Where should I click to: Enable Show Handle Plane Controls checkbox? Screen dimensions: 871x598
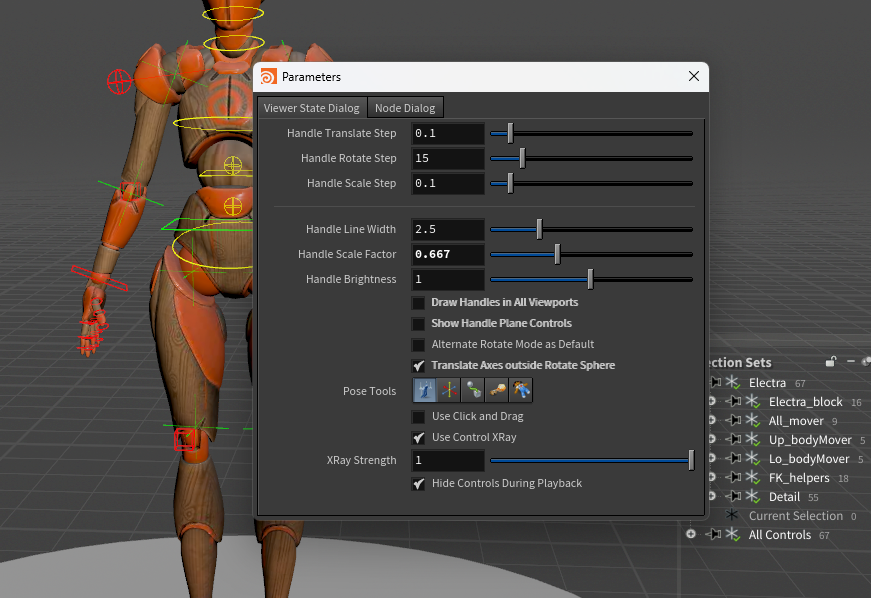pos(418,324)
